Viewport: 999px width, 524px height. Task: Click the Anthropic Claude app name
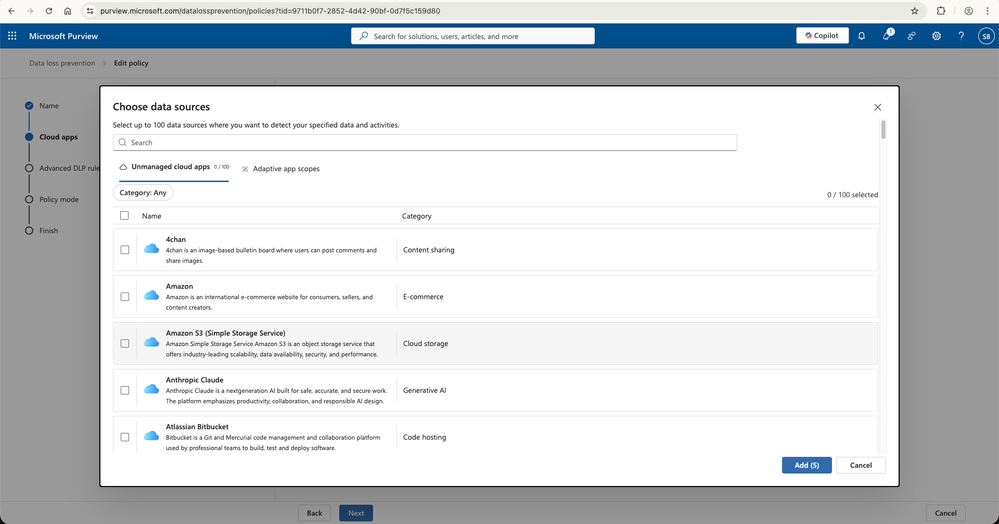[194, 380]
